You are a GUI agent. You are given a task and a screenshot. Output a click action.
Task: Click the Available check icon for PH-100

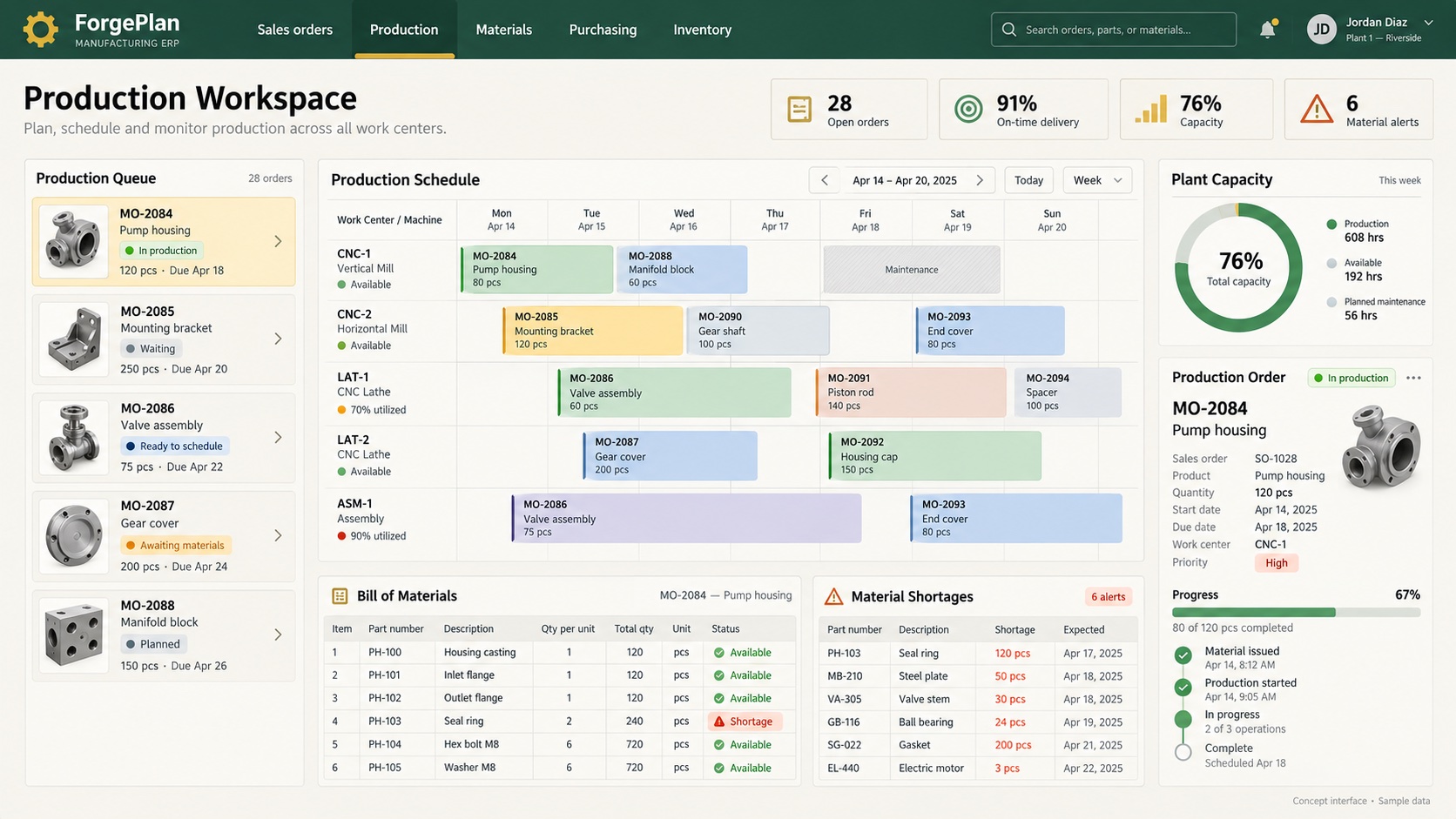tap(719, 653)
